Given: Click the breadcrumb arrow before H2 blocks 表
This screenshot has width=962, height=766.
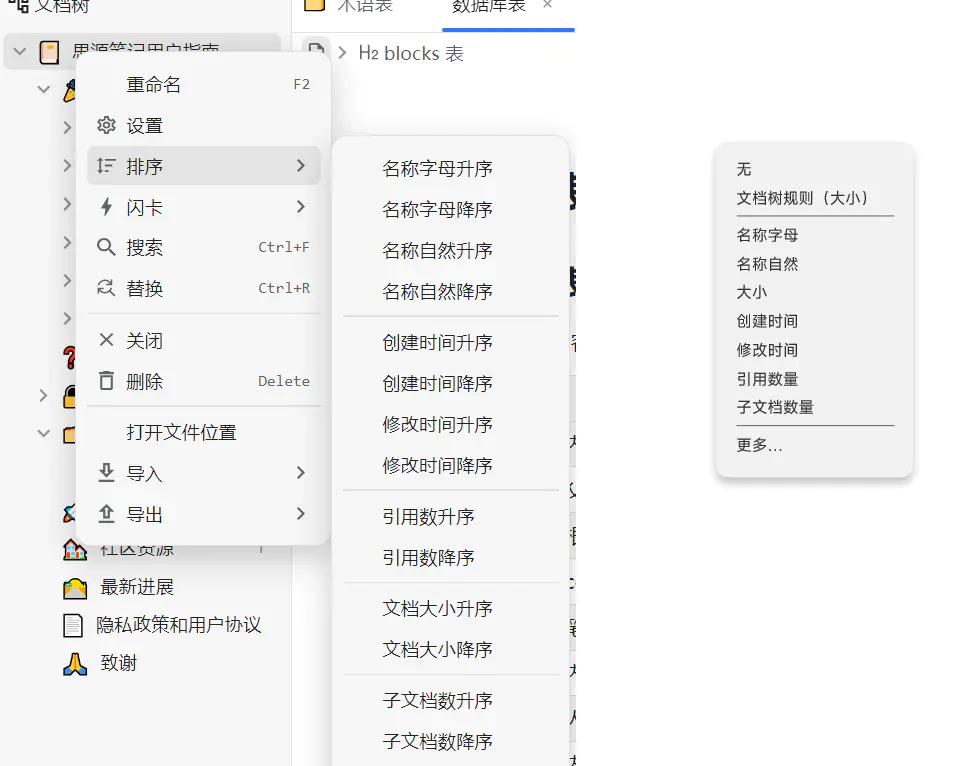Looking at the screenshot, I should point(343,53).
